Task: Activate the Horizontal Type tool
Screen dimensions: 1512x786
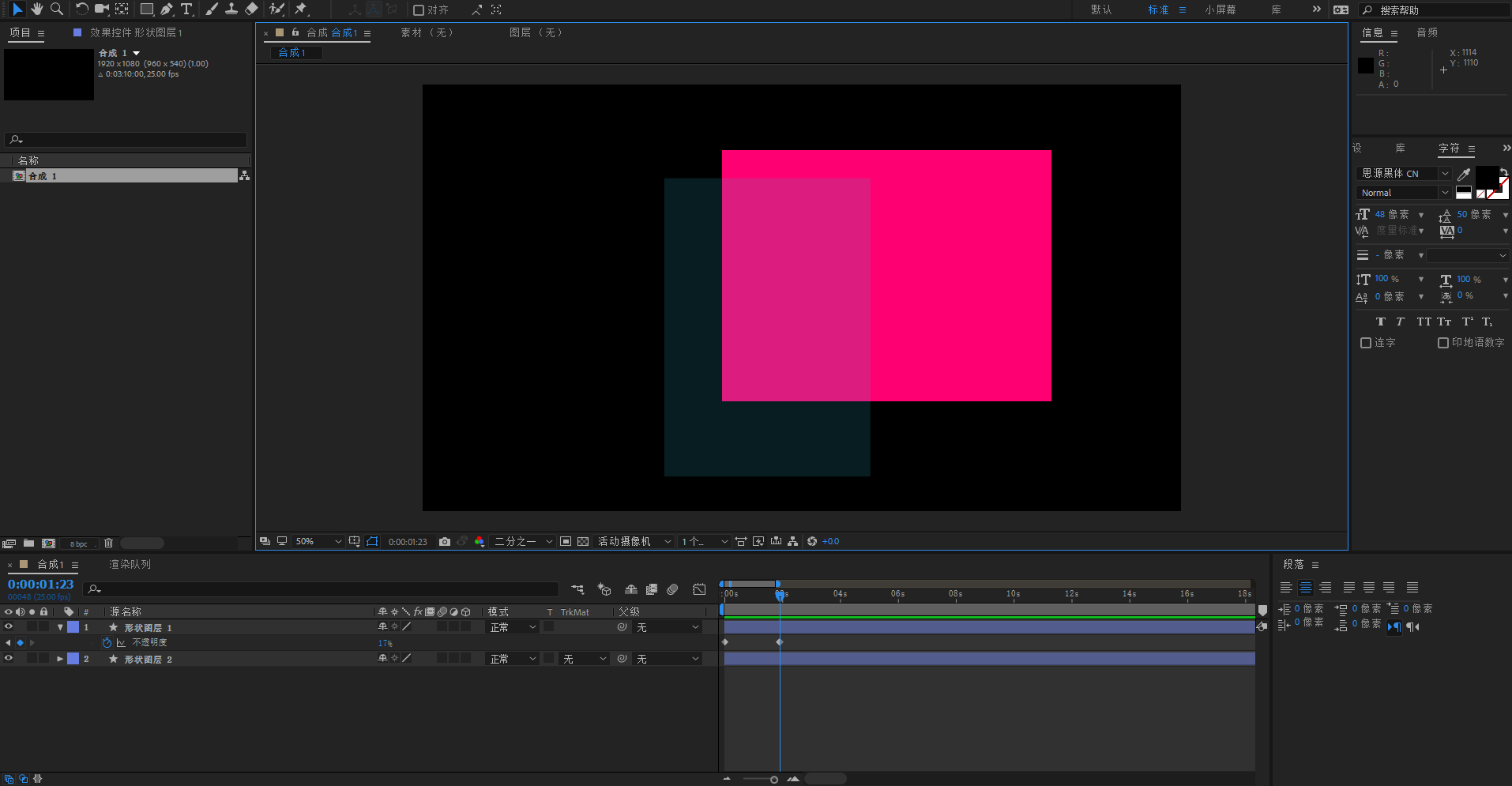Action: [186, 9]
